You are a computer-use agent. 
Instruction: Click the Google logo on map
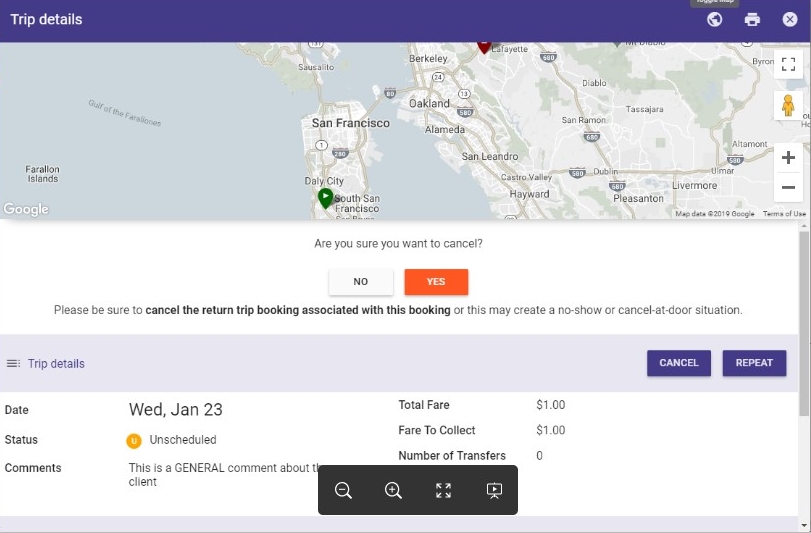click(x=26, y=209)
